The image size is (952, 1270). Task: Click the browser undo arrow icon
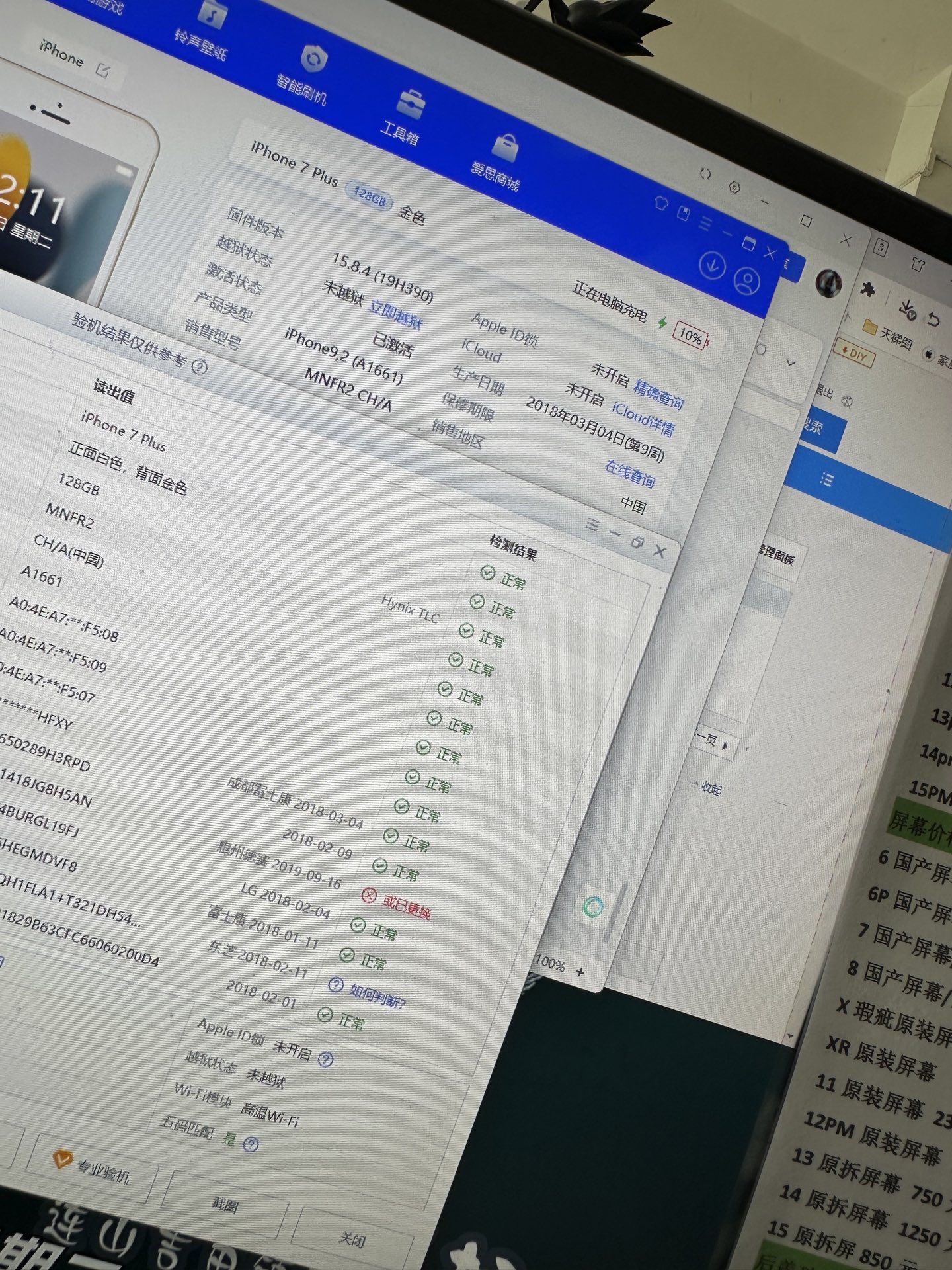933,319
